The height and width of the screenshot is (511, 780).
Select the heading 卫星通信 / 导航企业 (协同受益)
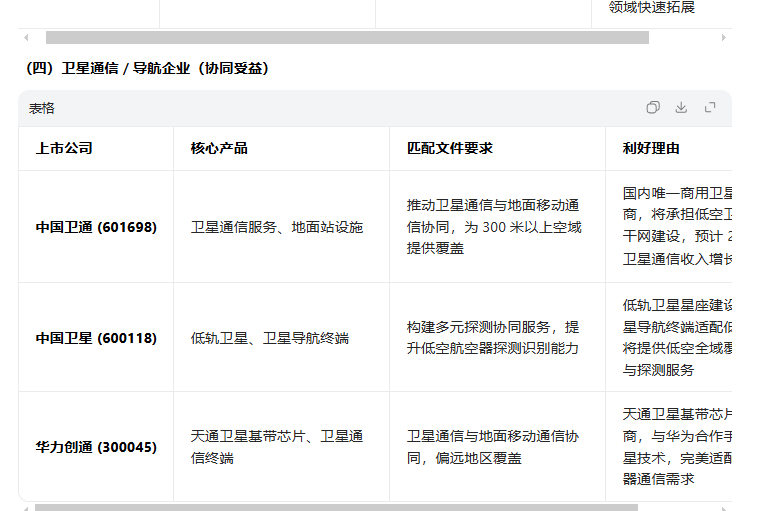click(x=148, y=68)
